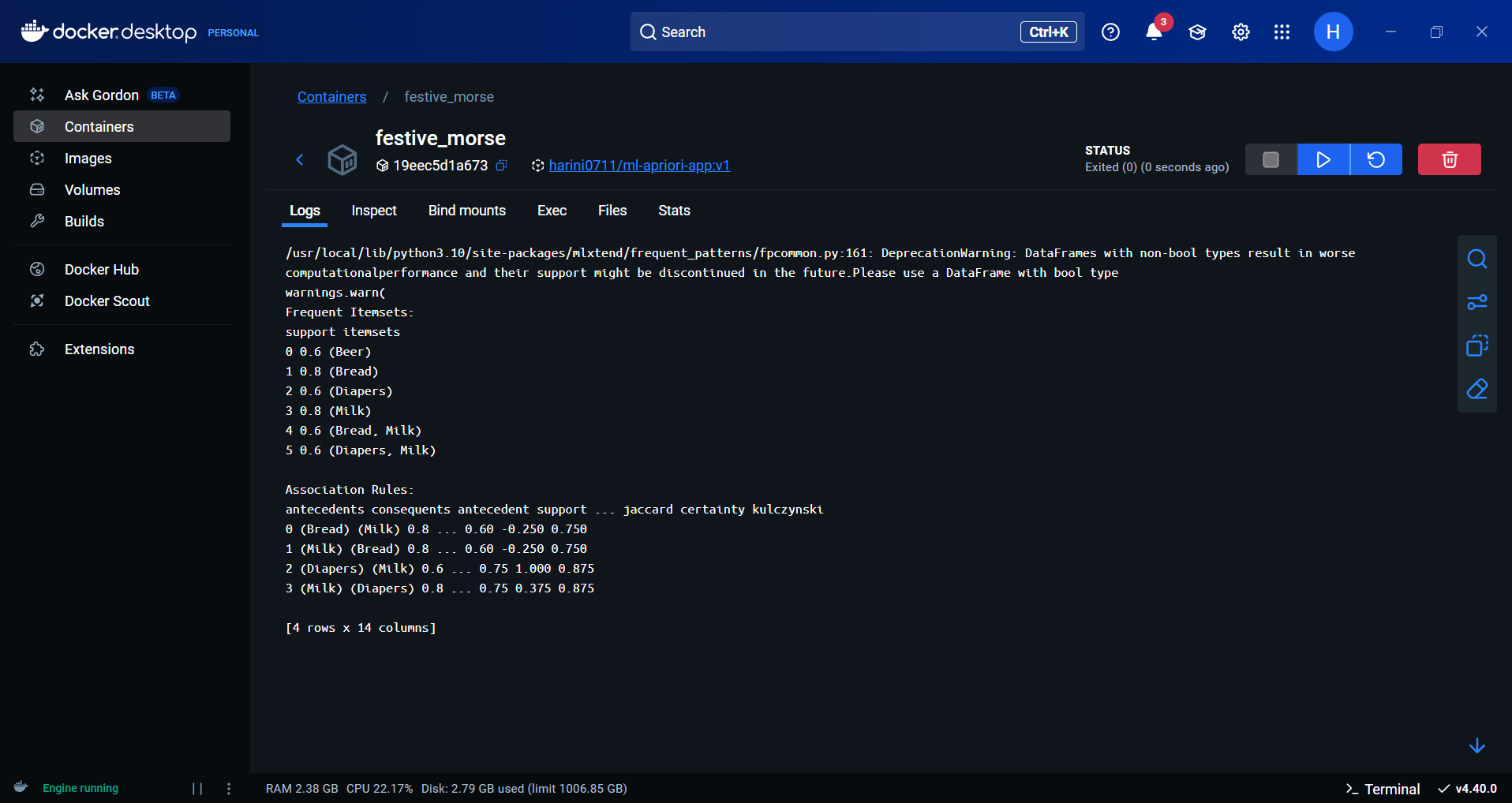Click the Docker Desktop whale logo
Image resolution: width=1512 pixels, height=803 pixels.
[35, 31]
